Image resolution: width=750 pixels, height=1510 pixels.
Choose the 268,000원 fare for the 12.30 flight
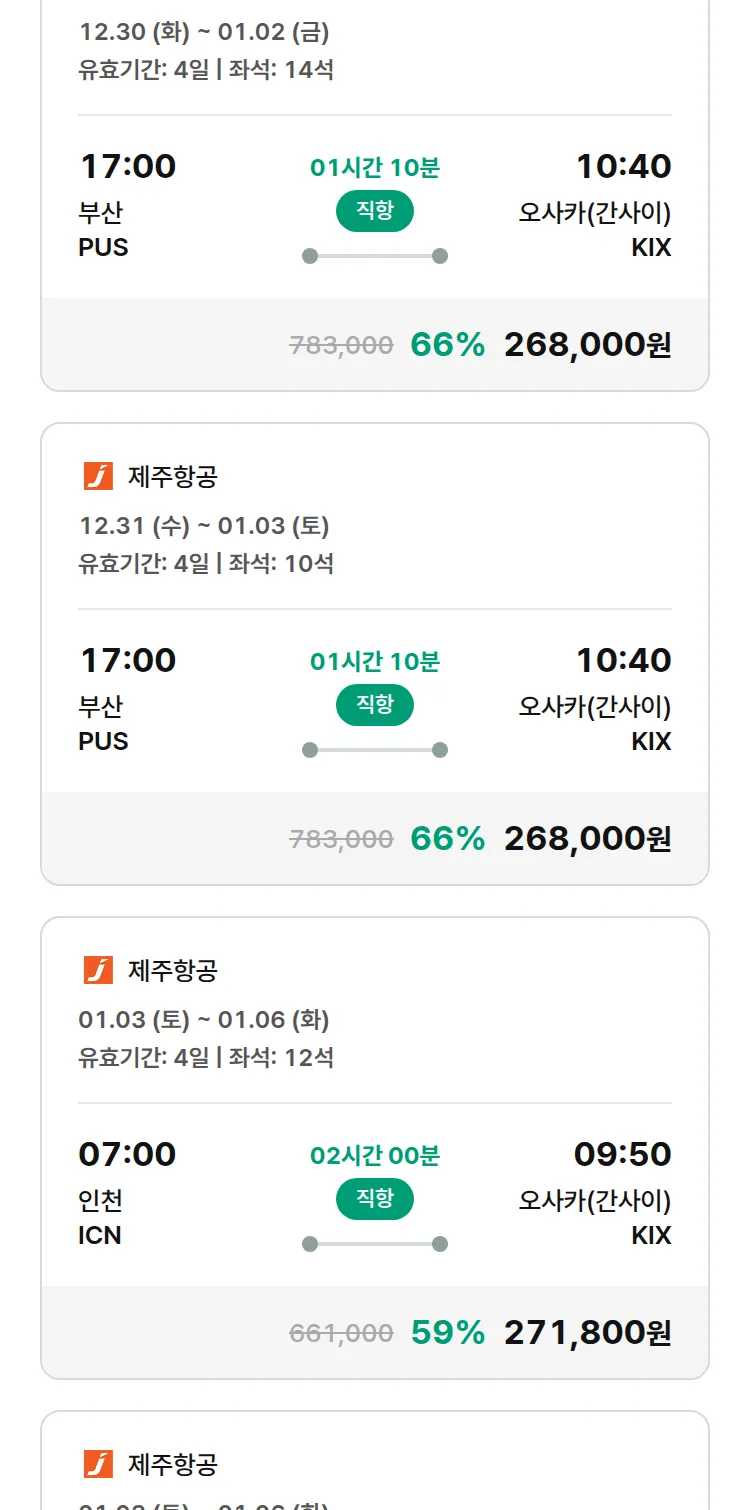click(587, 344)
